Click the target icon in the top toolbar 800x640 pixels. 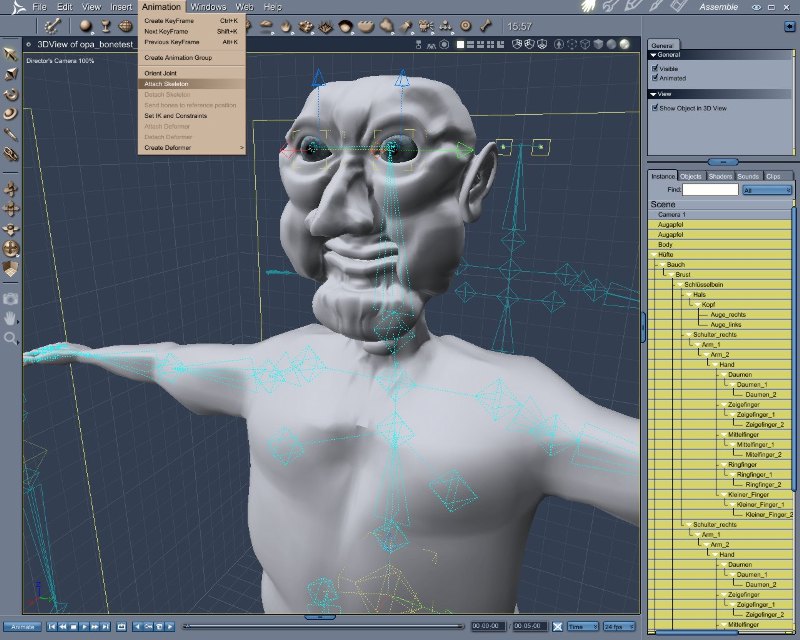tap(465, 25)
